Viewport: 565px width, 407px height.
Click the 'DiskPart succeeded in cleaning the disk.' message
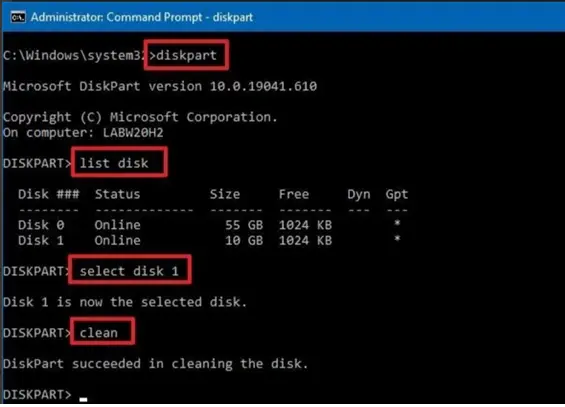[156, 363]
